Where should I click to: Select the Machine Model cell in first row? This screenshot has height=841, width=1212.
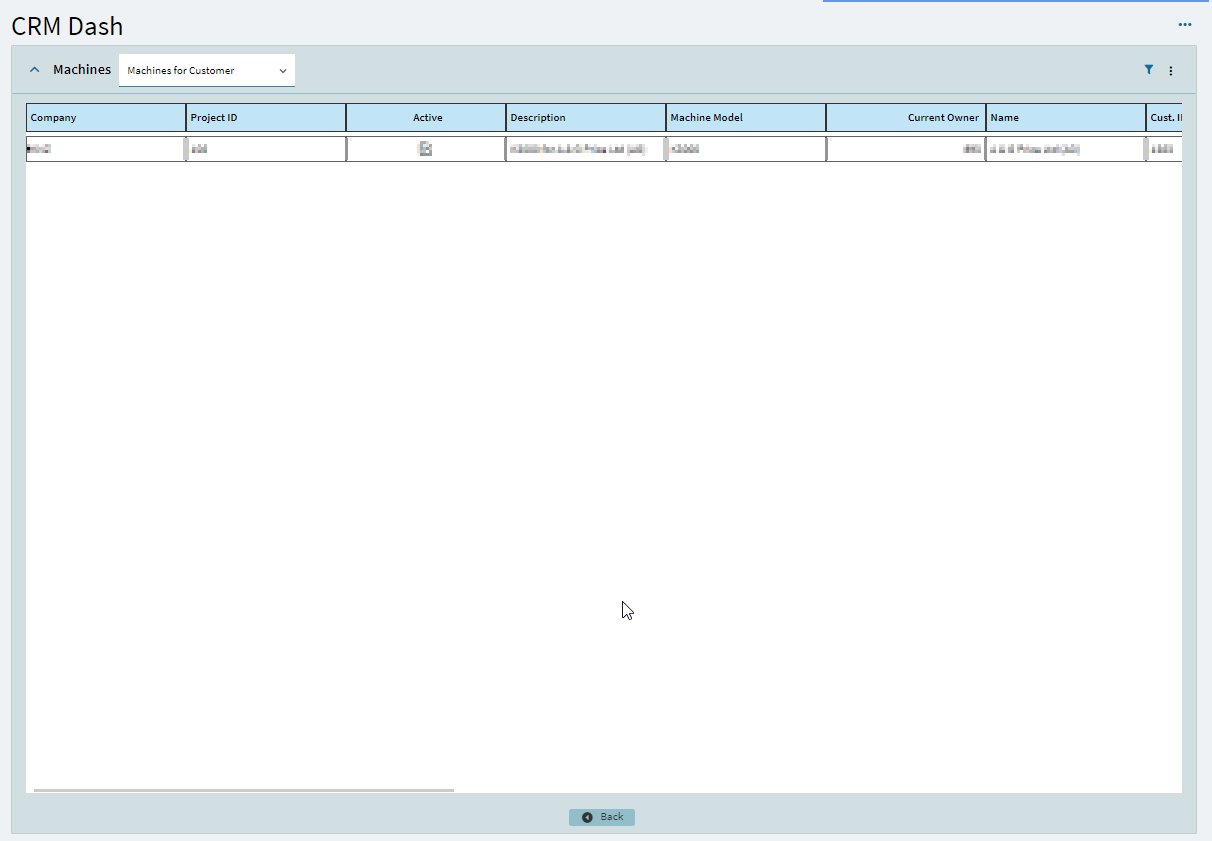coord(746,149)
